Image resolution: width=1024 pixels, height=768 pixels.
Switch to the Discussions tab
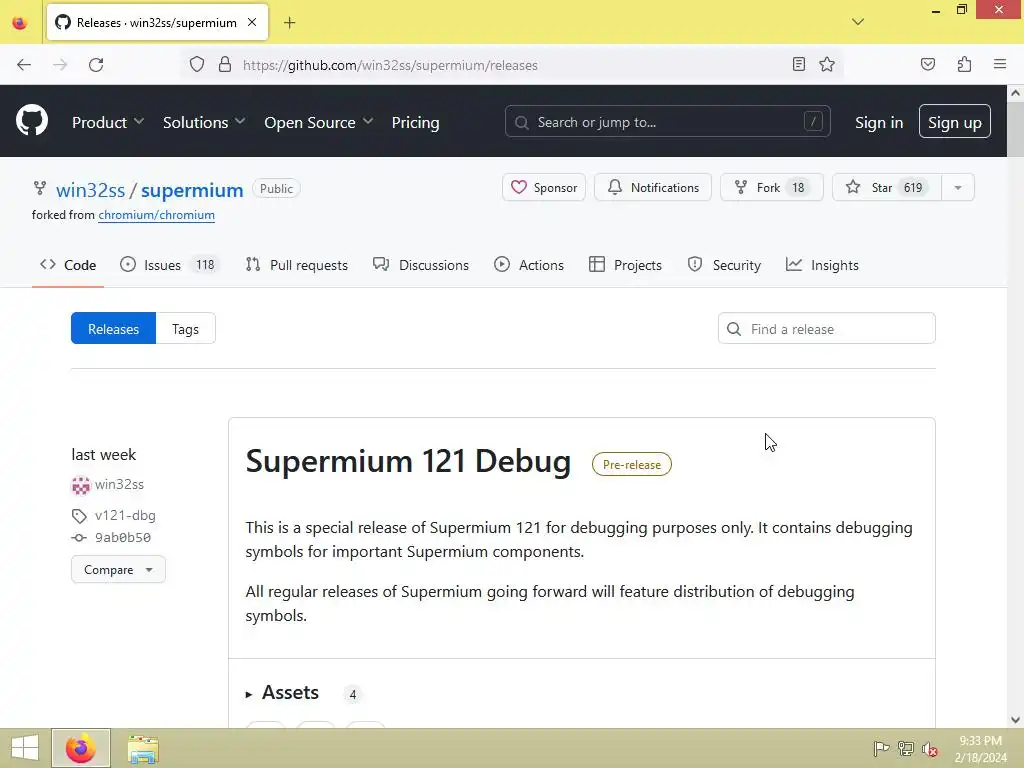pos(421,265)
